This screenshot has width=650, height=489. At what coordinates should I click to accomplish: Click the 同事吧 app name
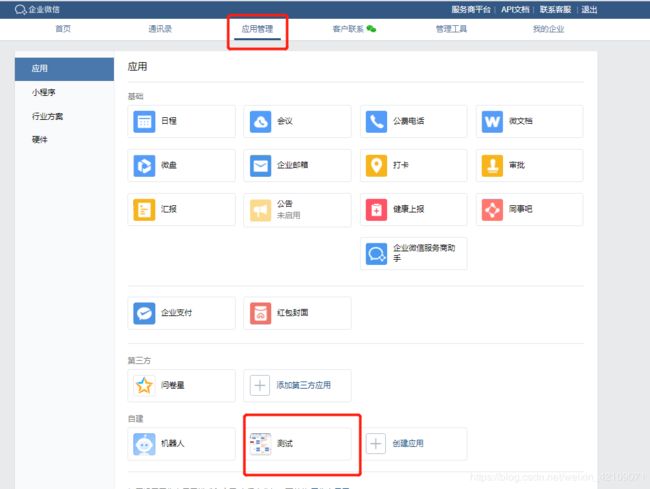521,209
